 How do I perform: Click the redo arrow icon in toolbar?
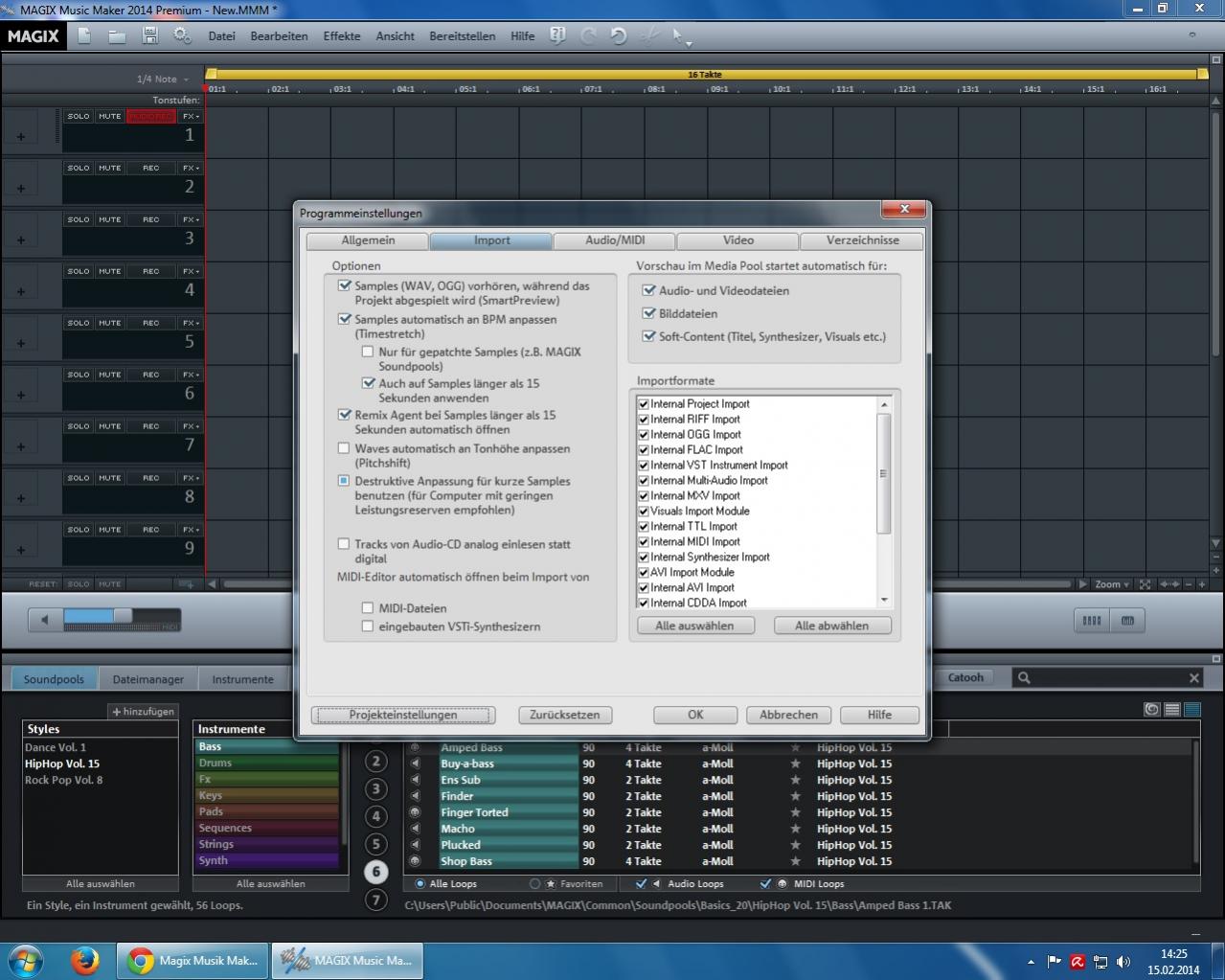(x=588, y=35)
